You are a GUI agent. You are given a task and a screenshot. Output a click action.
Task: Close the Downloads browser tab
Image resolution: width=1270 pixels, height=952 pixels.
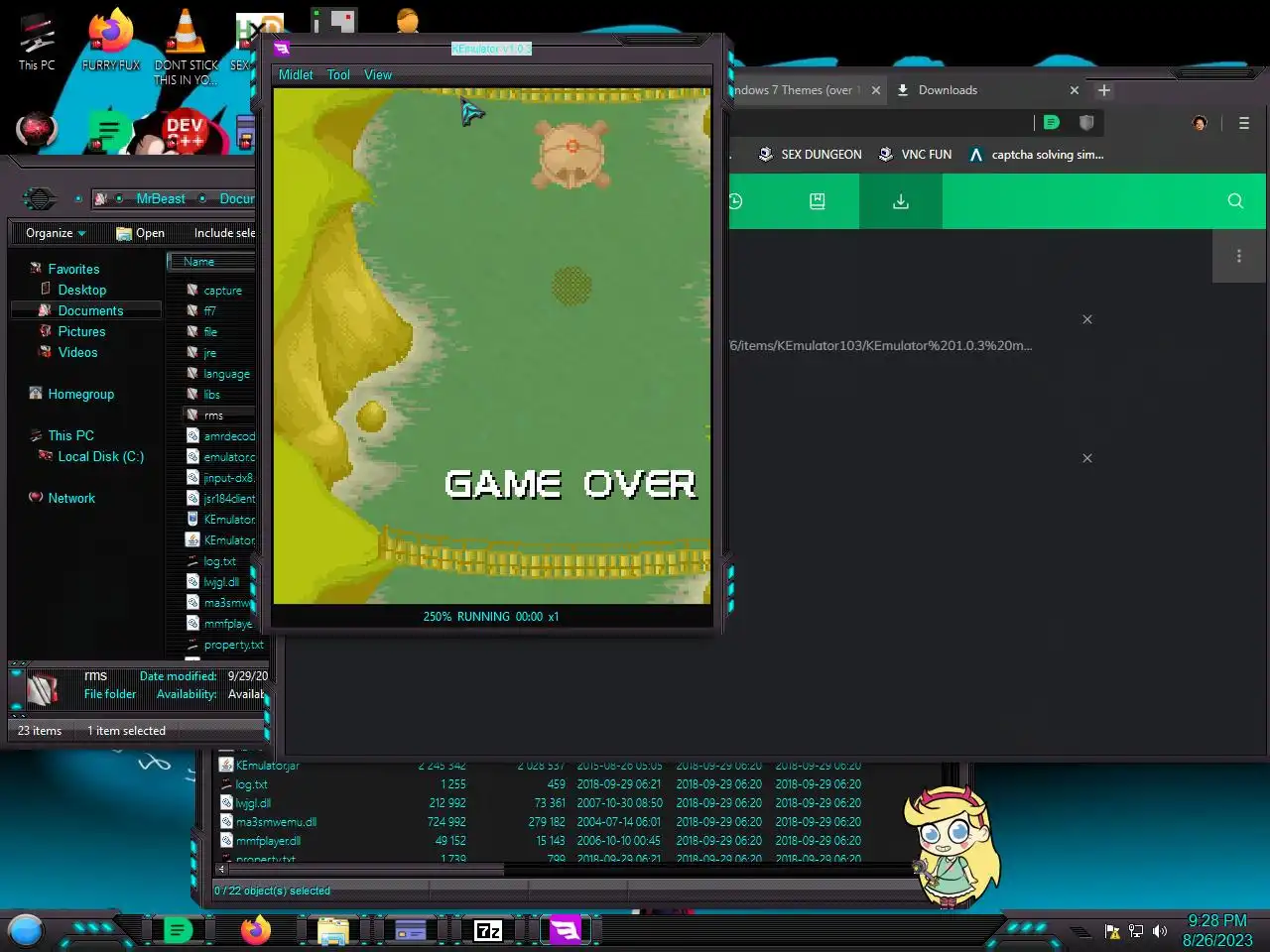click(x=1074, y=90)
